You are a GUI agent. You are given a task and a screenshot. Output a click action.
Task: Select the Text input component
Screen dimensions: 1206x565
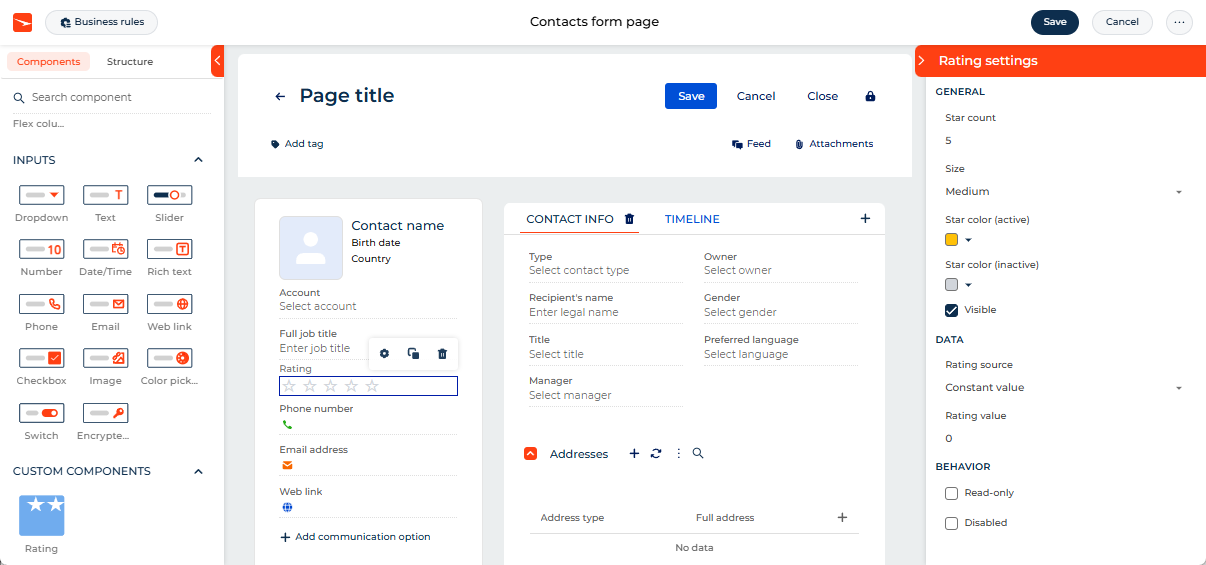pyautogui.click(x=105, y=203)
